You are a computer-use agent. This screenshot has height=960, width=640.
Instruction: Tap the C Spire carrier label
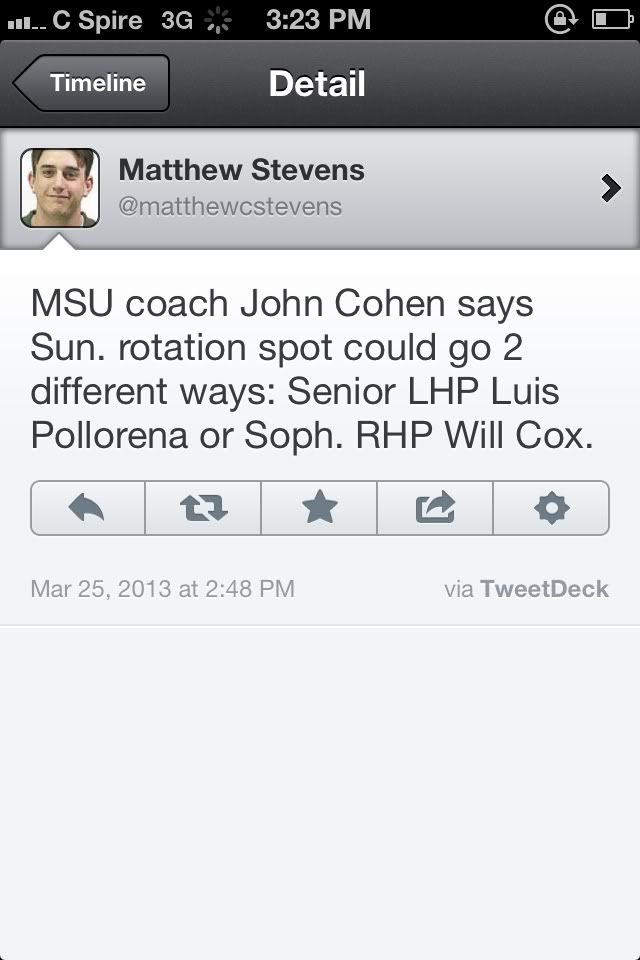tap(97, 19)
